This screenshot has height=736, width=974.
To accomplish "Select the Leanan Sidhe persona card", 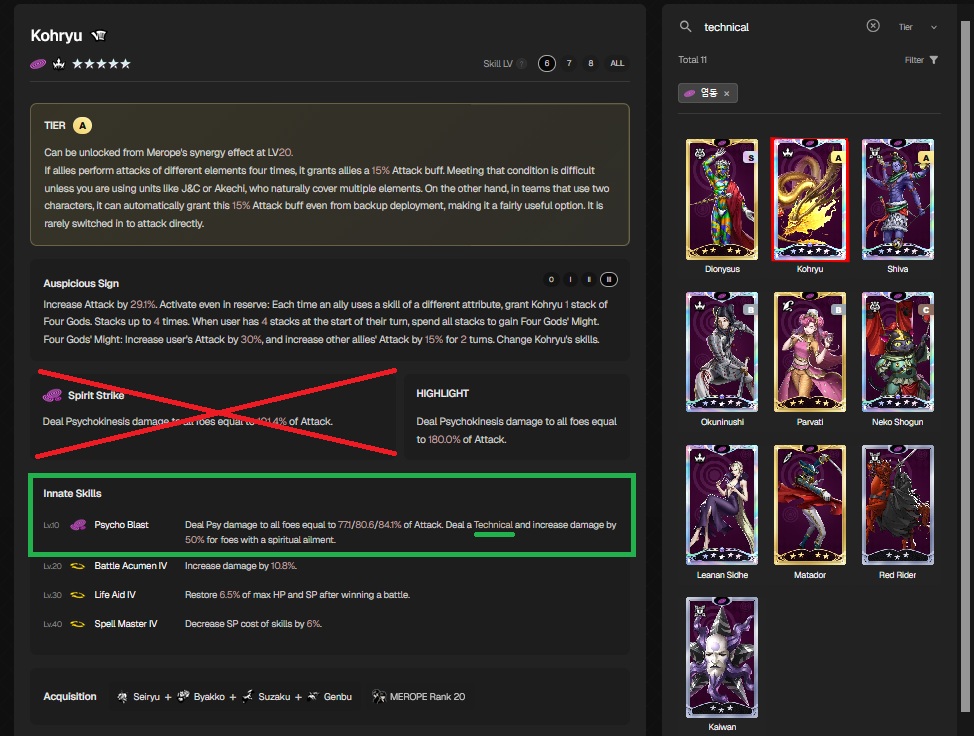I will 722,504.
